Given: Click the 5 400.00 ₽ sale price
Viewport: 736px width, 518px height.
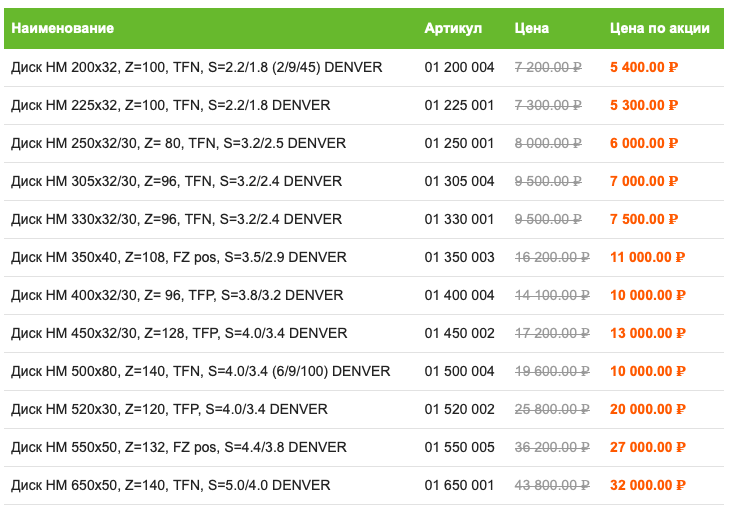Looking at the screenshot, I should coord(644,67).
